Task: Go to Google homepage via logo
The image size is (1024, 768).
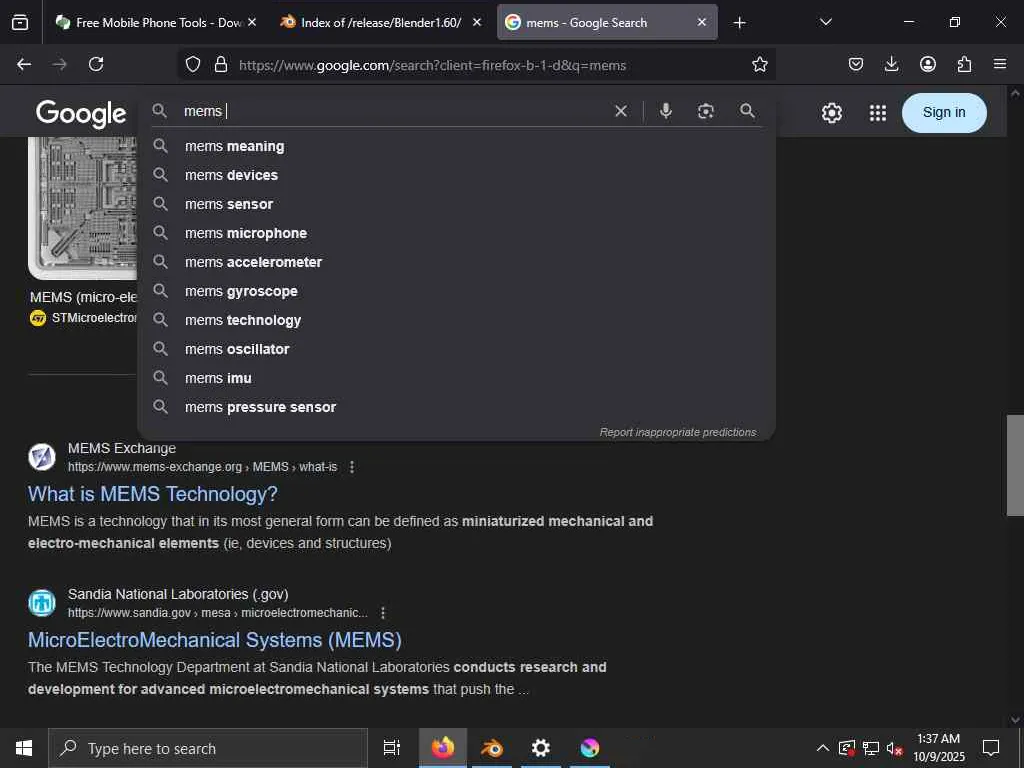Action: coord(81,114)
